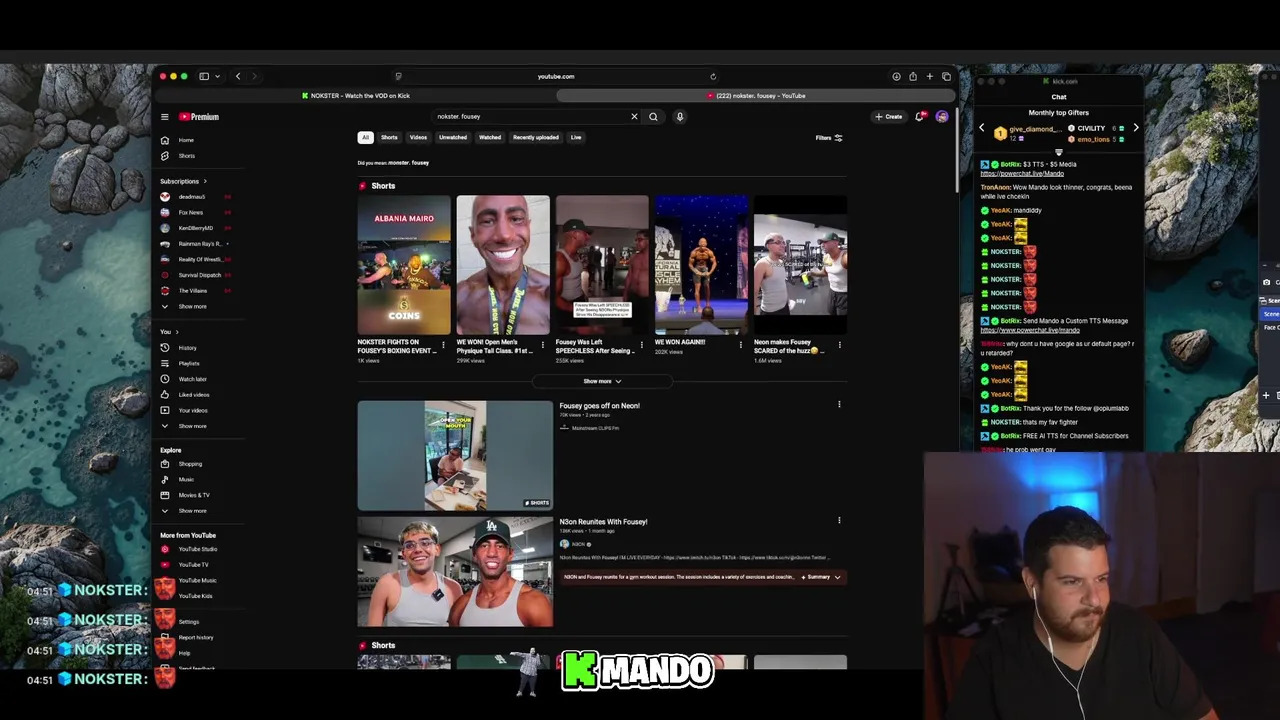Start voice search with the microphone icon
Viewport: 1280px width, 720px height.
679,117
